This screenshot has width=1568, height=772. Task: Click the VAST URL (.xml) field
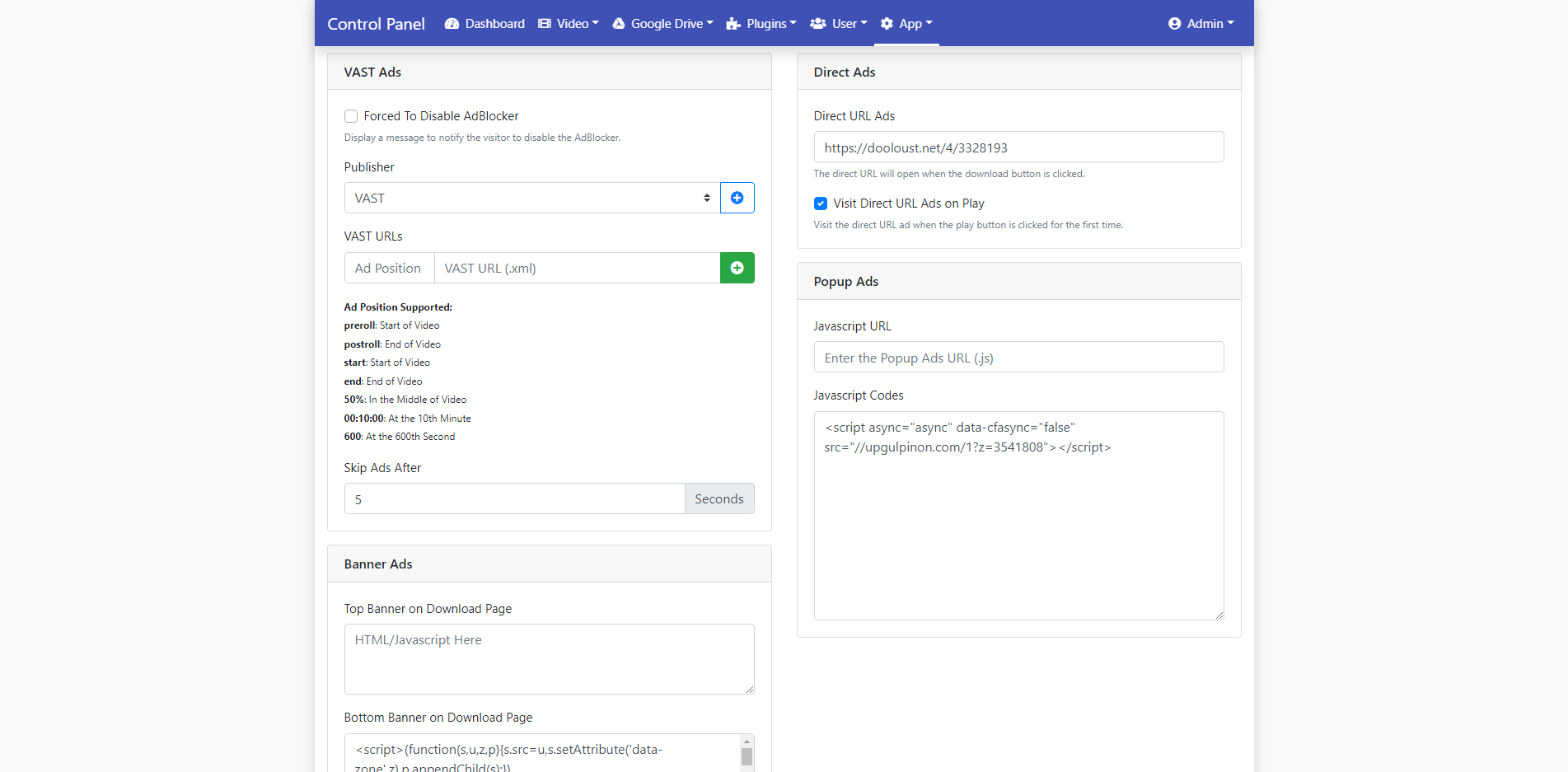tap(578, 268)
